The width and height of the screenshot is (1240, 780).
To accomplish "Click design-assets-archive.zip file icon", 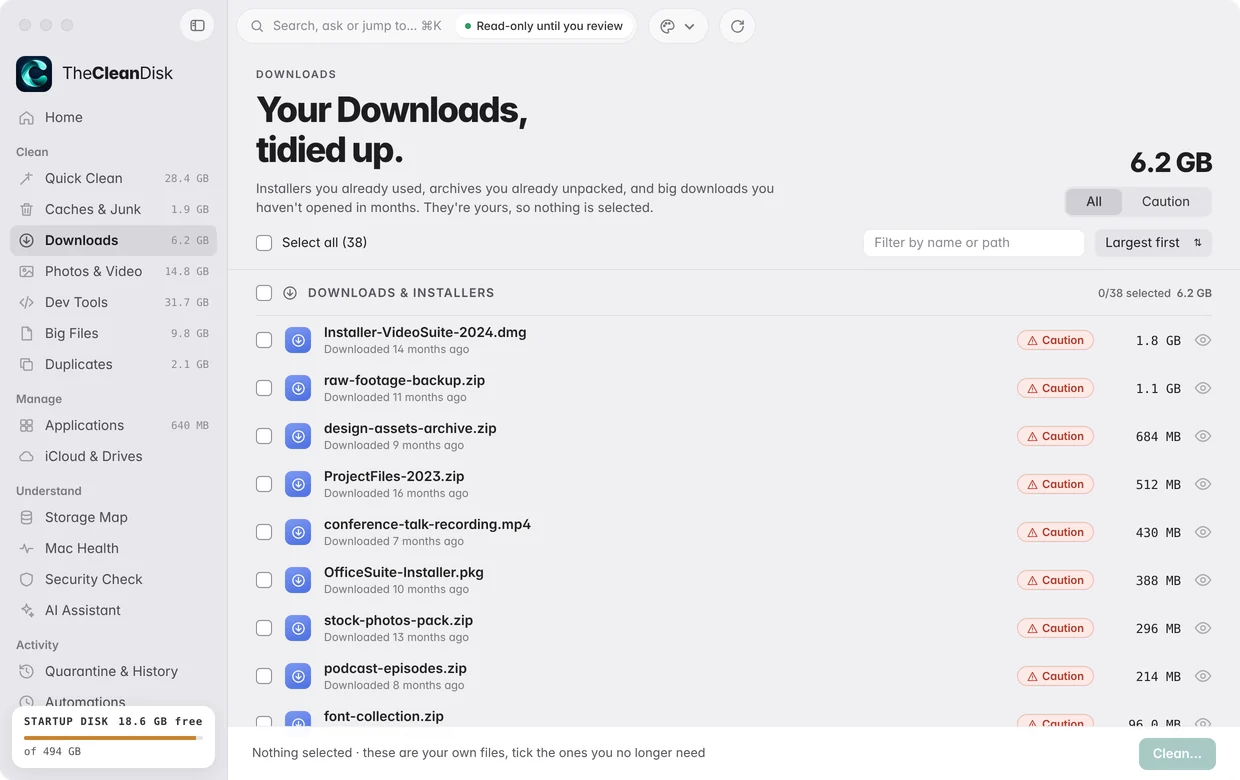I will [x=298, y=436].
